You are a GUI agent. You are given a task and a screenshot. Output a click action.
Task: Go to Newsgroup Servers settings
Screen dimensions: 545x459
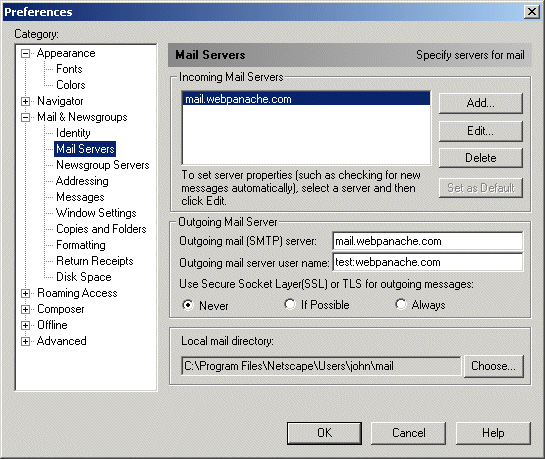tap(103, 165)
